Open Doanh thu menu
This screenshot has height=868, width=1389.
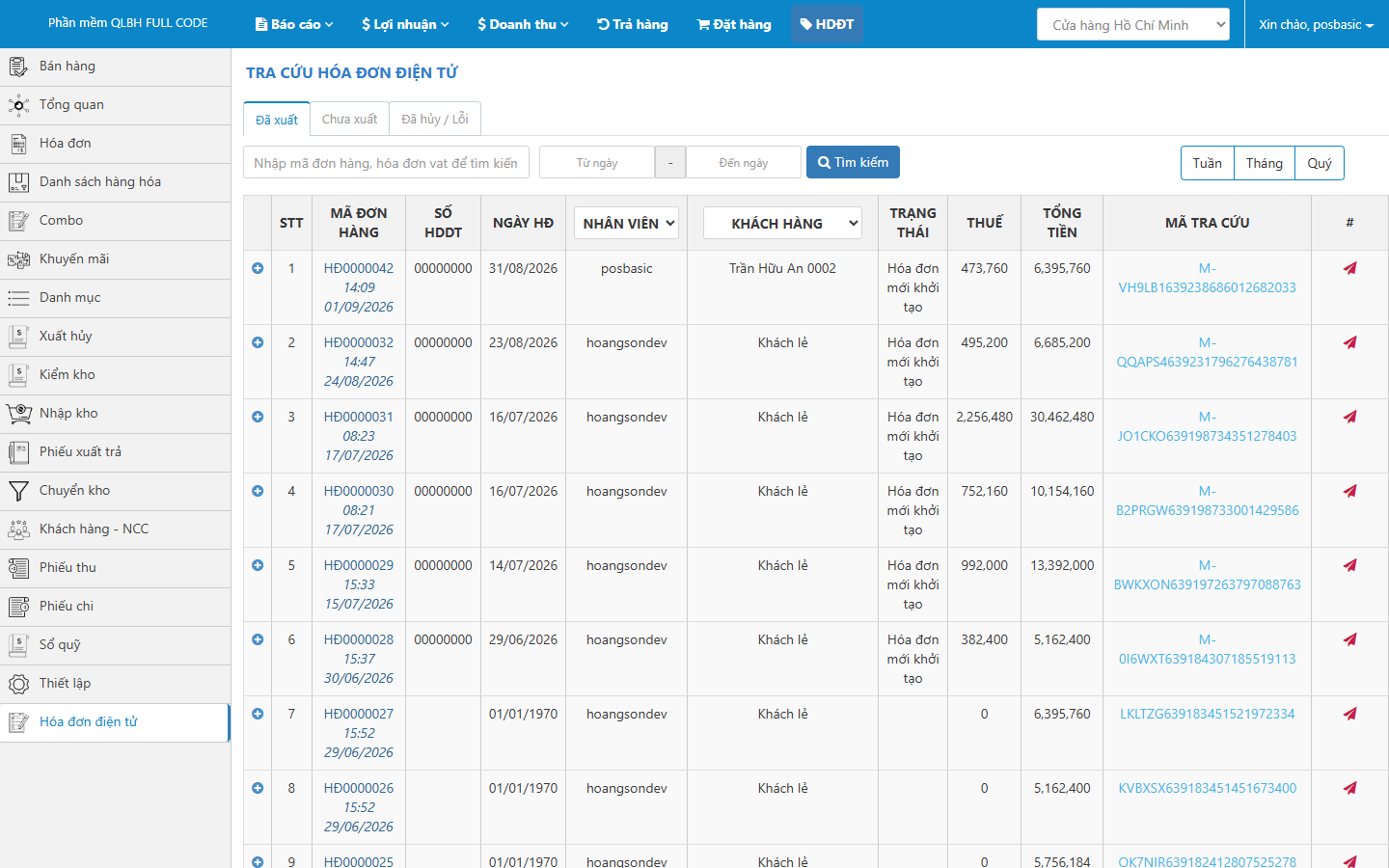pos(523,24)
